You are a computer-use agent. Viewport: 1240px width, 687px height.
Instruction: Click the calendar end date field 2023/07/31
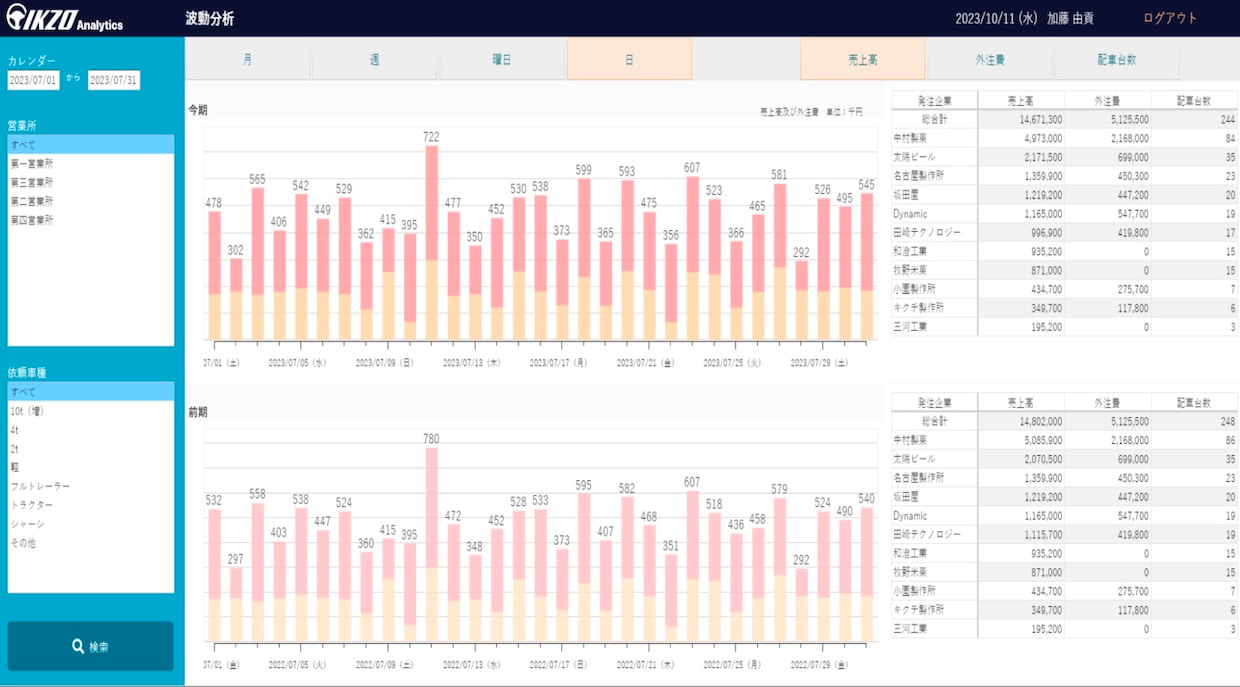click(x=114, y=80)
